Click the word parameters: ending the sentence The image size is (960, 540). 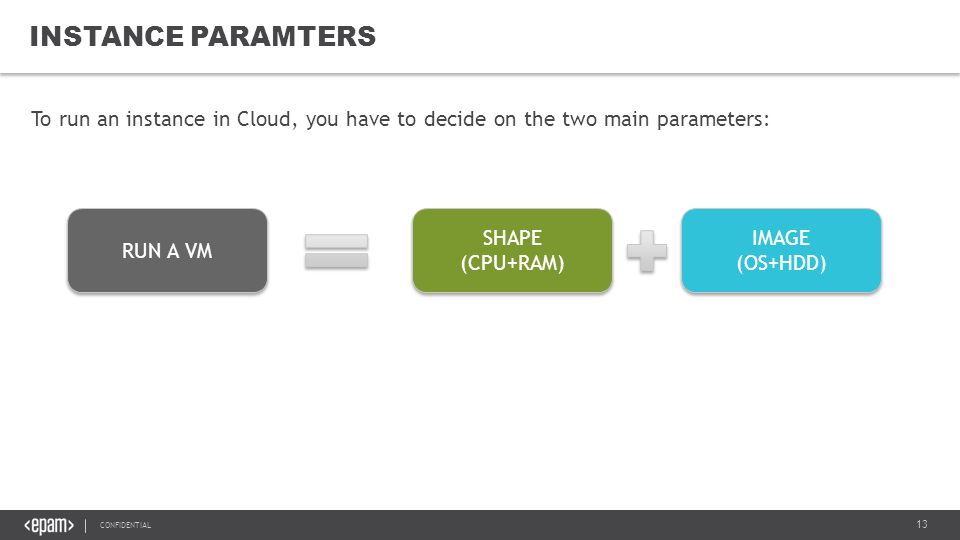[713, 120]
